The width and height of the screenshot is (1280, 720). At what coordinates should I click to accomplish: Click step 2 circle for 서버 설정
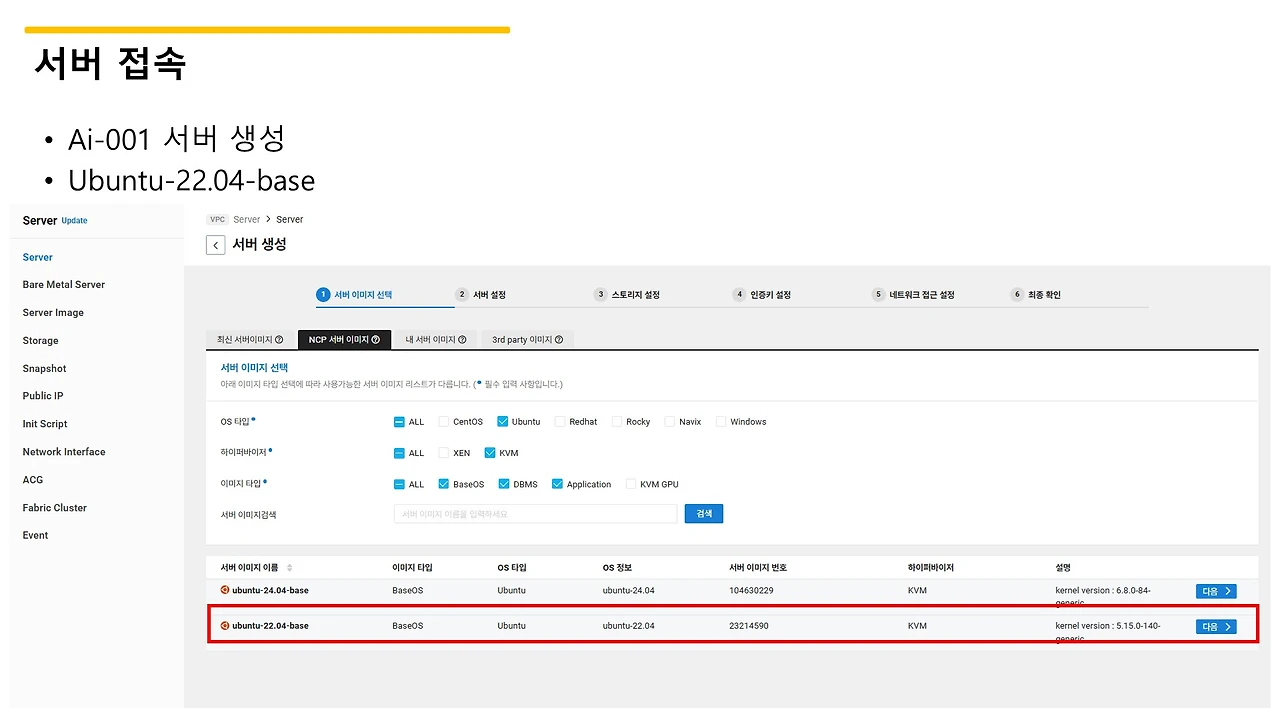tap(462, 295)
